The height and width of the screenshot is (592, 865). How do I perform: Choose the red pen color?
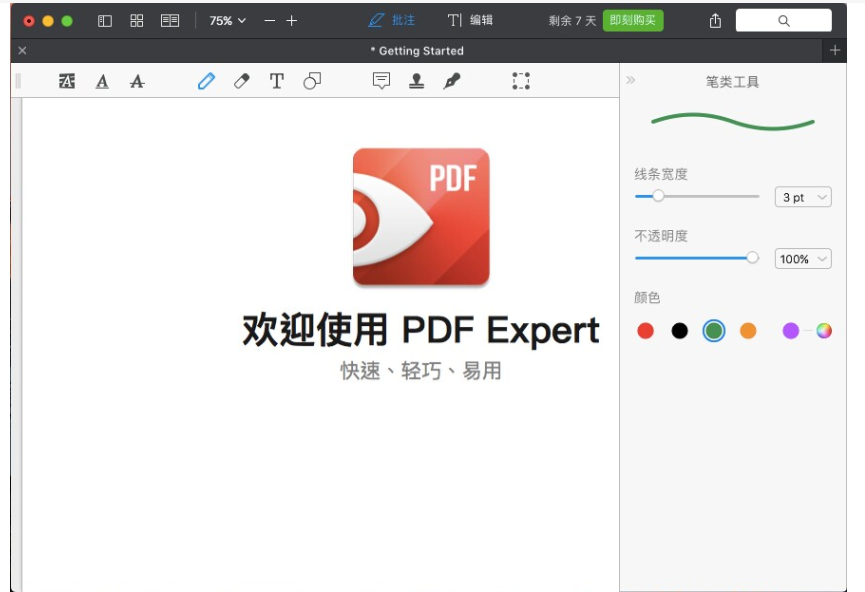click(x=645, y=331)
